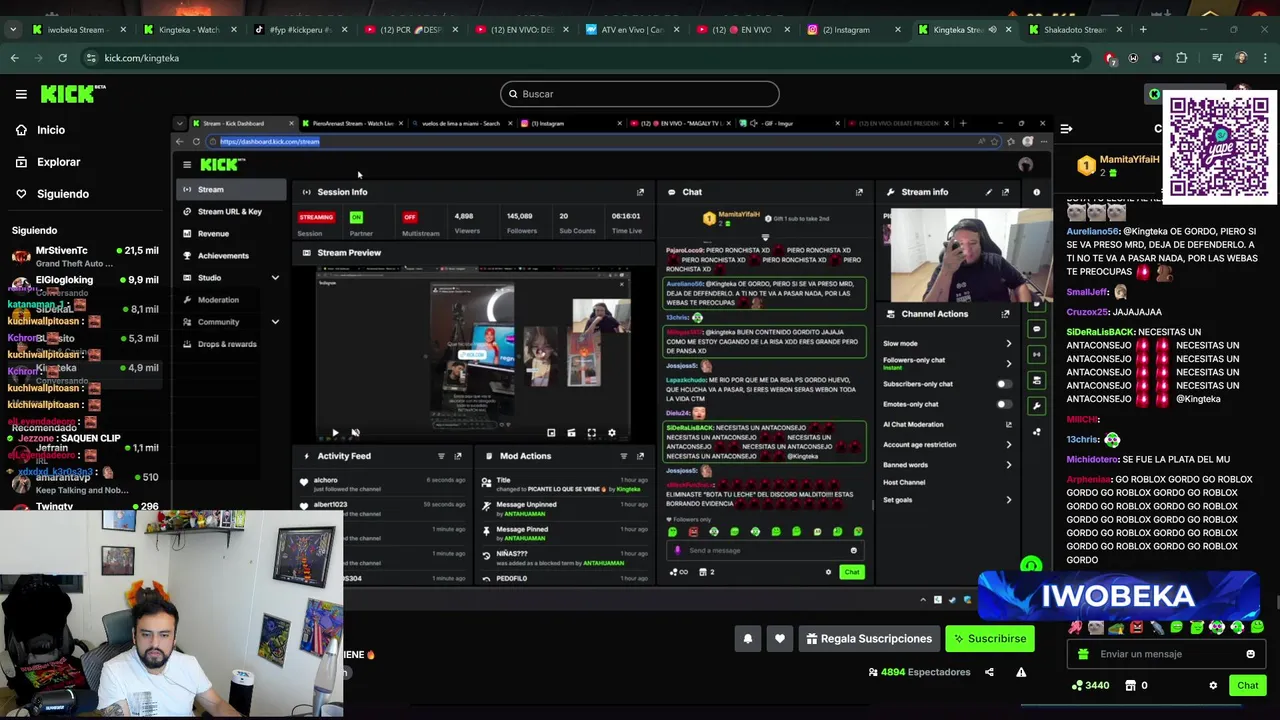This screenshot has width=1280, height=720.
Task: Go to Inicio in the sidebar
Action: pyautogui.click(x=51, y=130)
